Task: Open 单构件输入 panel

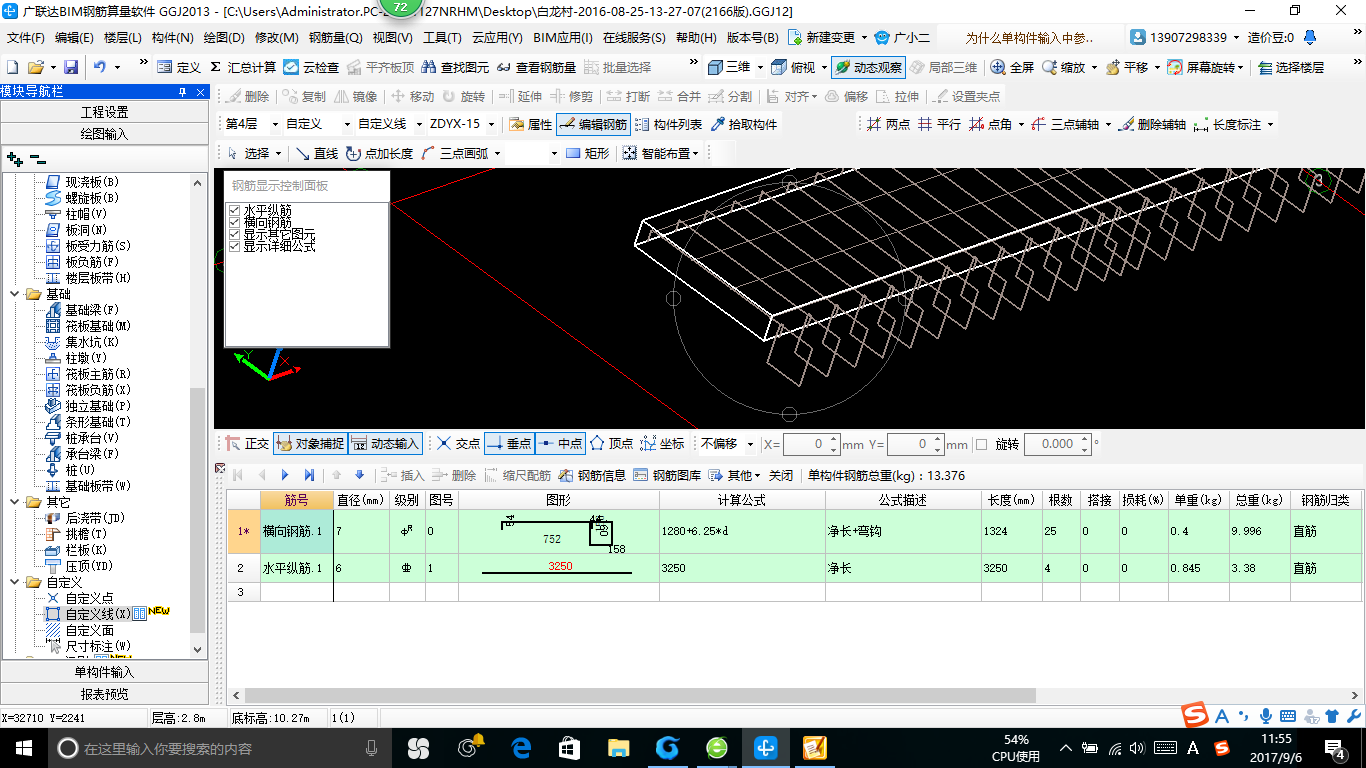Action: 105,672
